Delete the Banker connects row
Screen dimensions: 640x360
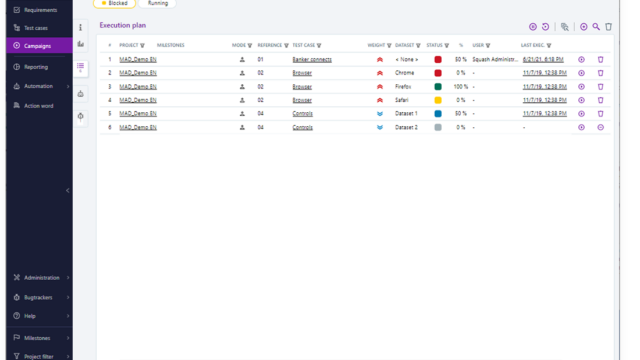[600, 60]
